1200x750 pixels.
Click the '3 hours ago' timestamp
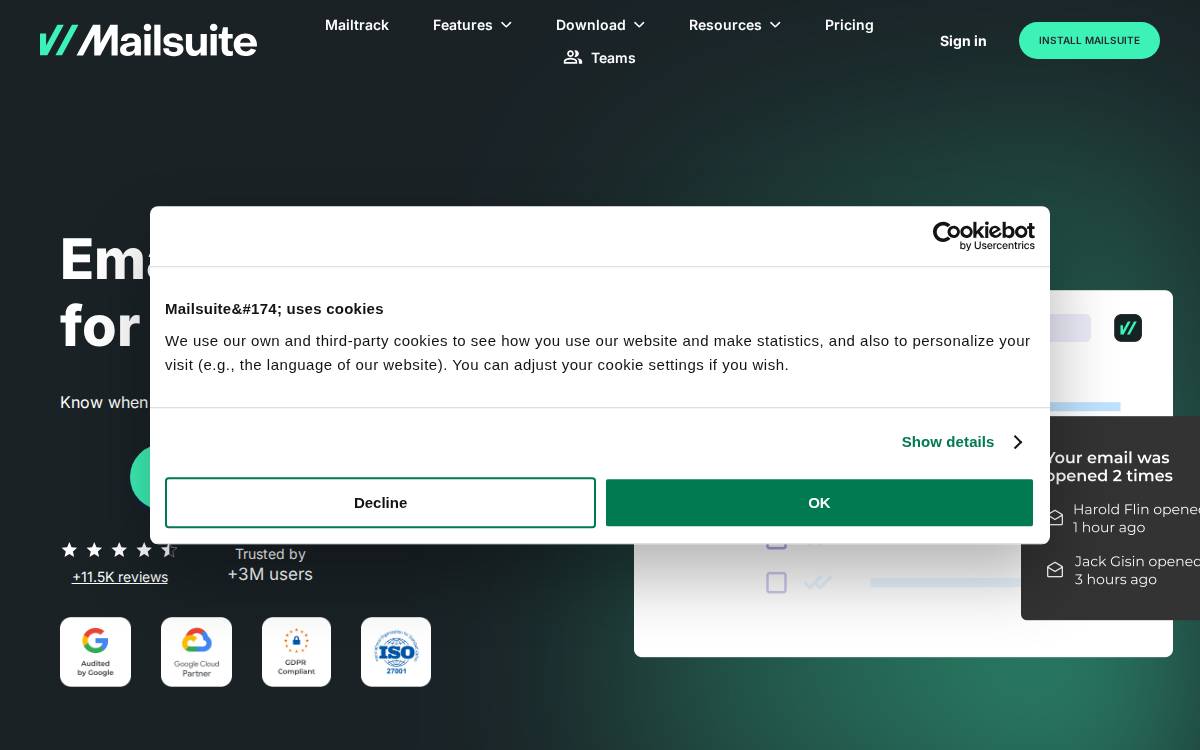tap(1116, 579)
